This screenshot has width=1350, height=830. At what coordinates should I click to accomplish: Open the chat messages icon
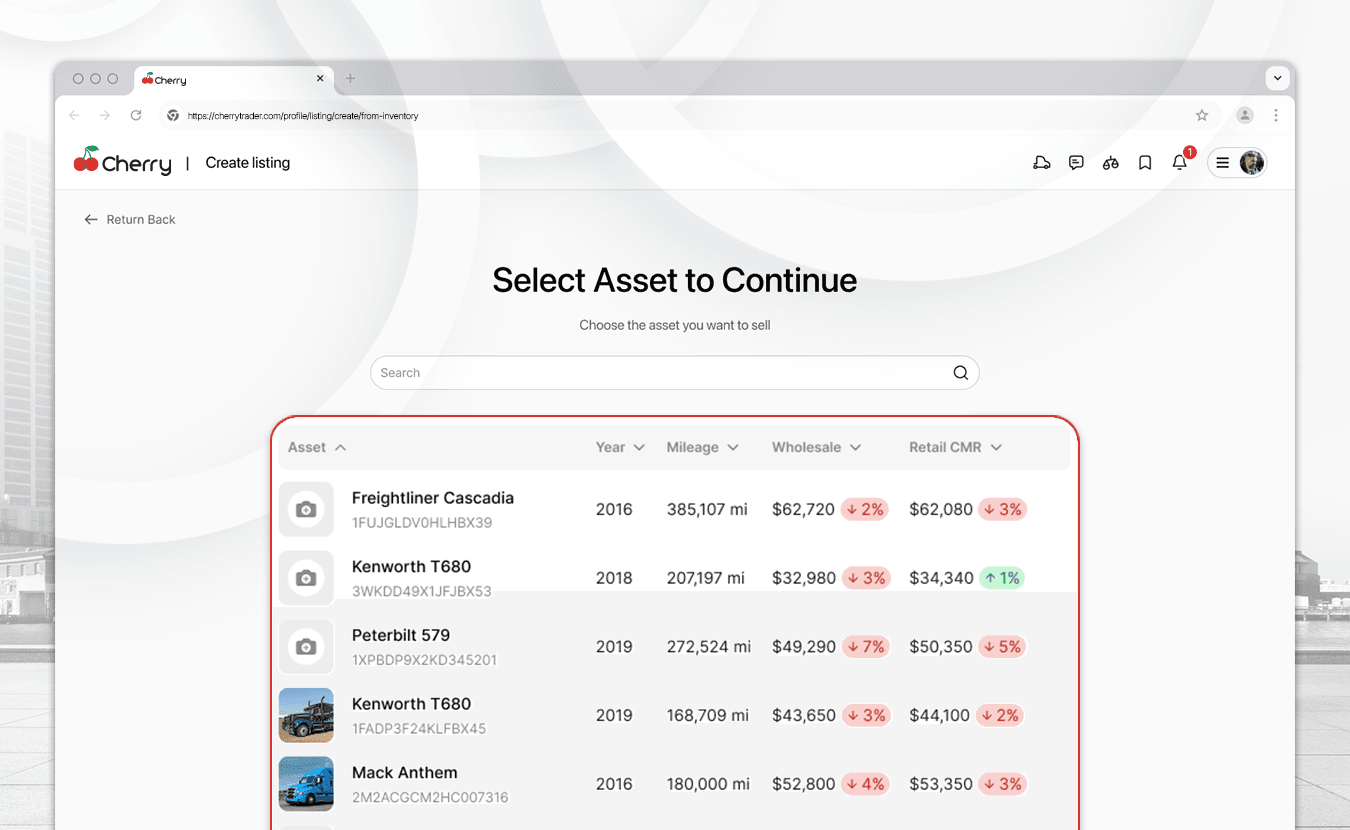(x=1076, y=162)
